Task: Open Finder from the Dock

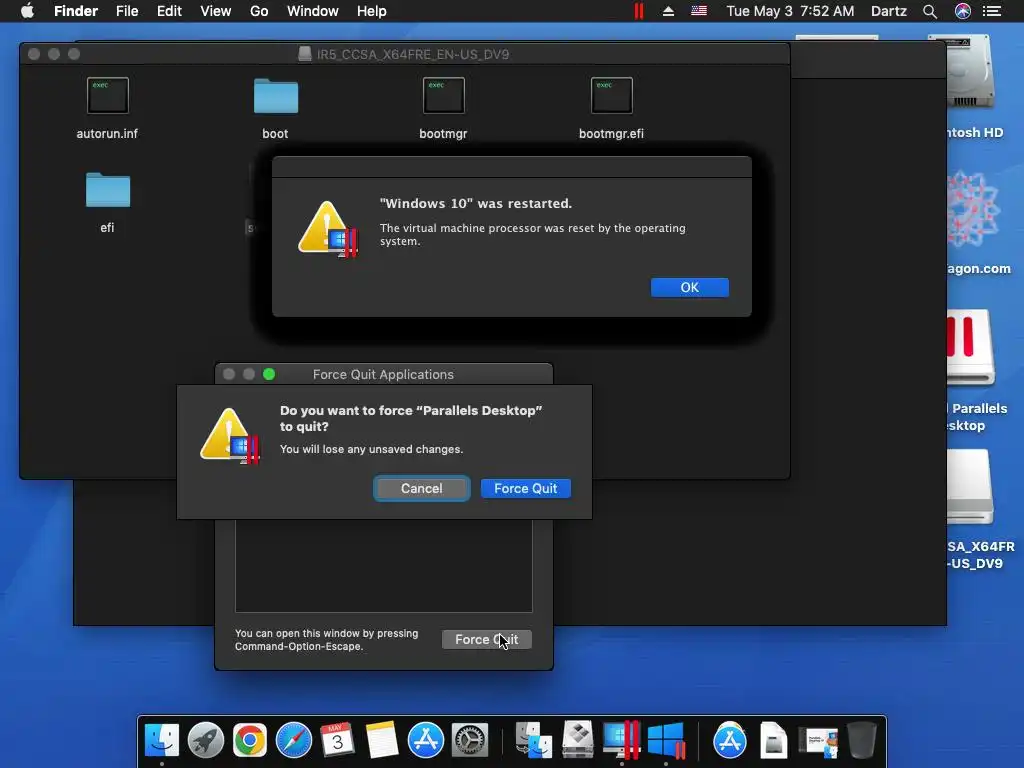Action: coord(161,741)
